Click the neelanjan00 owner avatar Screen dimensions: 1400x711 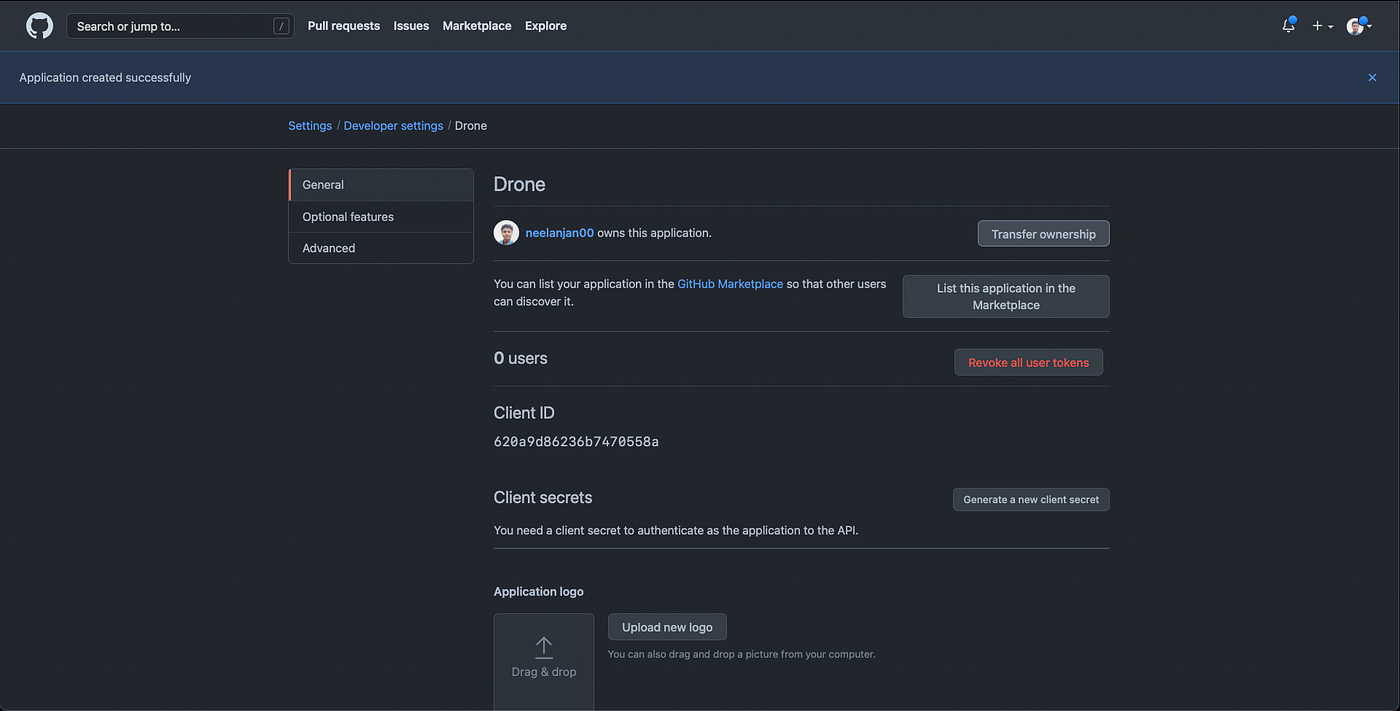(506, 233)
